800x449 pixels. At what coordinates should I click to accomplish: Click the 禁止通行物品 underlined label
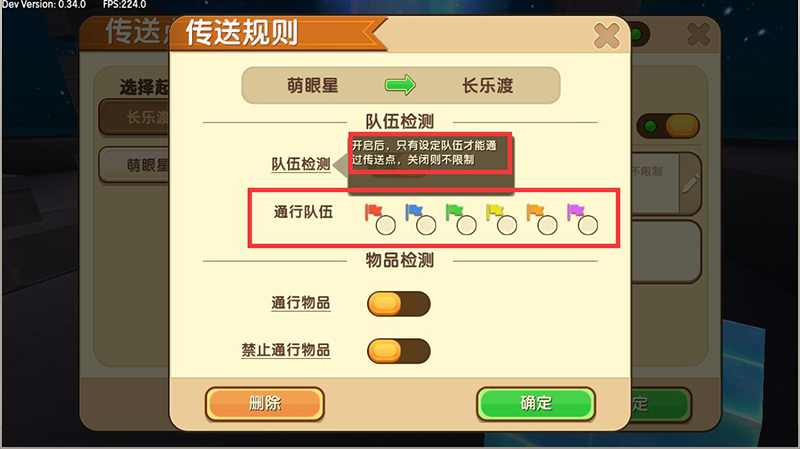[x=286, y=350]
